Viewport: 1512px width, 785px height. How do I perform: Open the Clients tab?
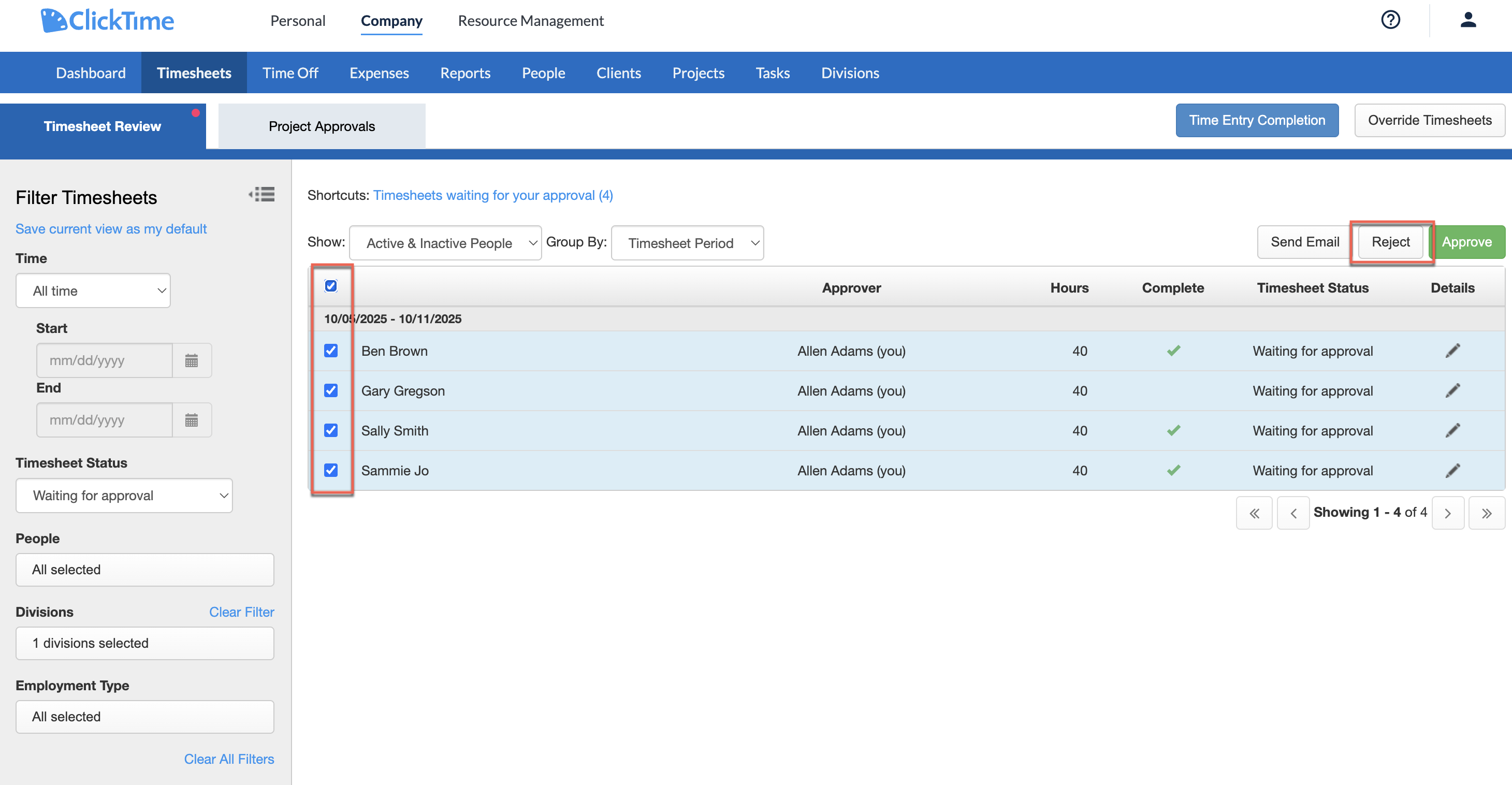[x=619, y=73]
